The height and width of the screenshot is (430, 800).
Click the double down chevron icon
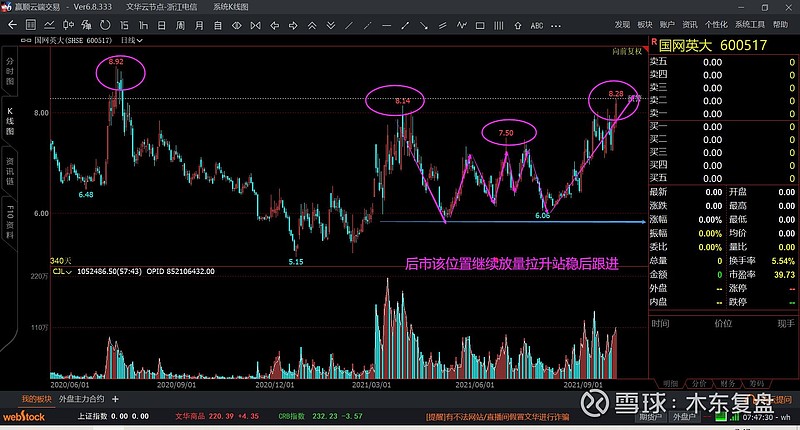[331, 25]
